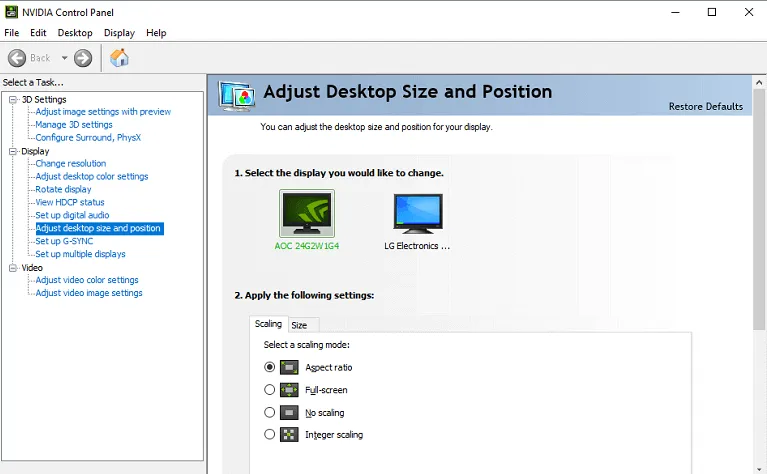Screen dimensions: 767x474
Task: Switch to the Scaling tab
Action: (269, 324)
